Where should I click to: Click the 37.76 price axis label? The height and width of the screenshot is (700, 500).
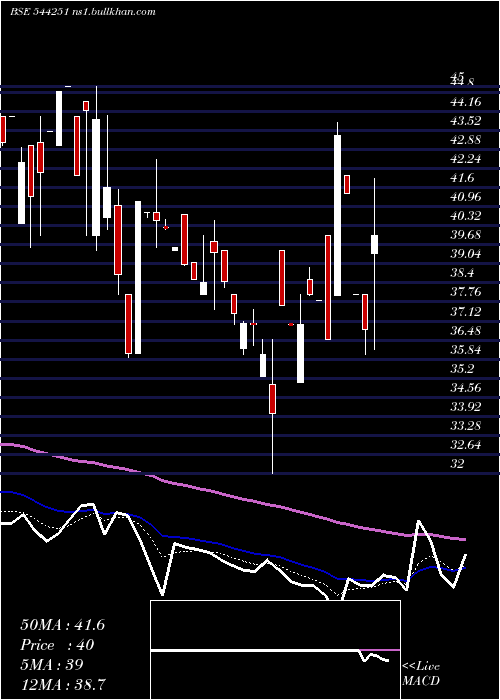(x=466, y=292)
